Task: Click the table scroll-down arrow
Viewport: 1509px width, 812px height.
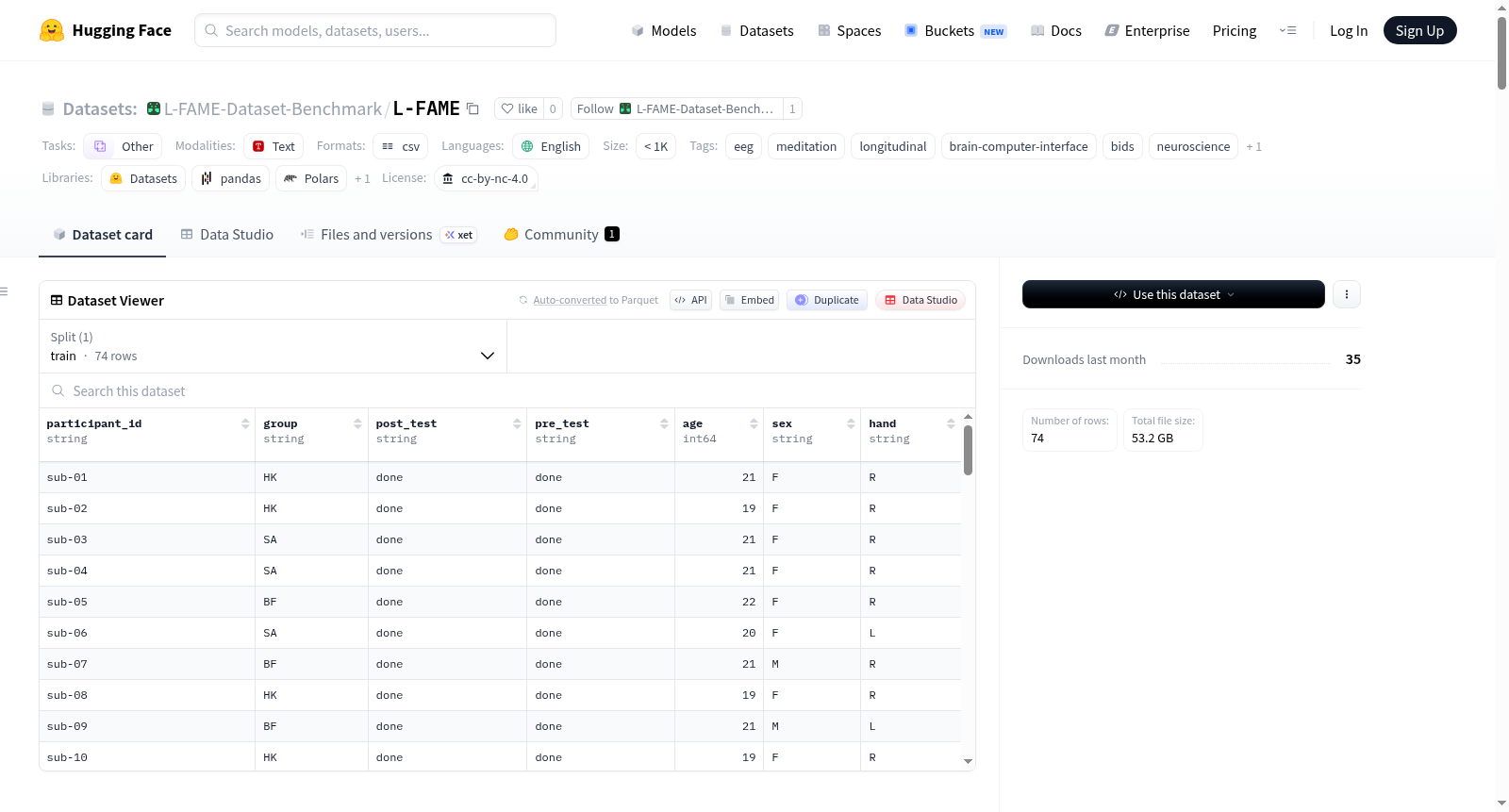Action: 968,761
